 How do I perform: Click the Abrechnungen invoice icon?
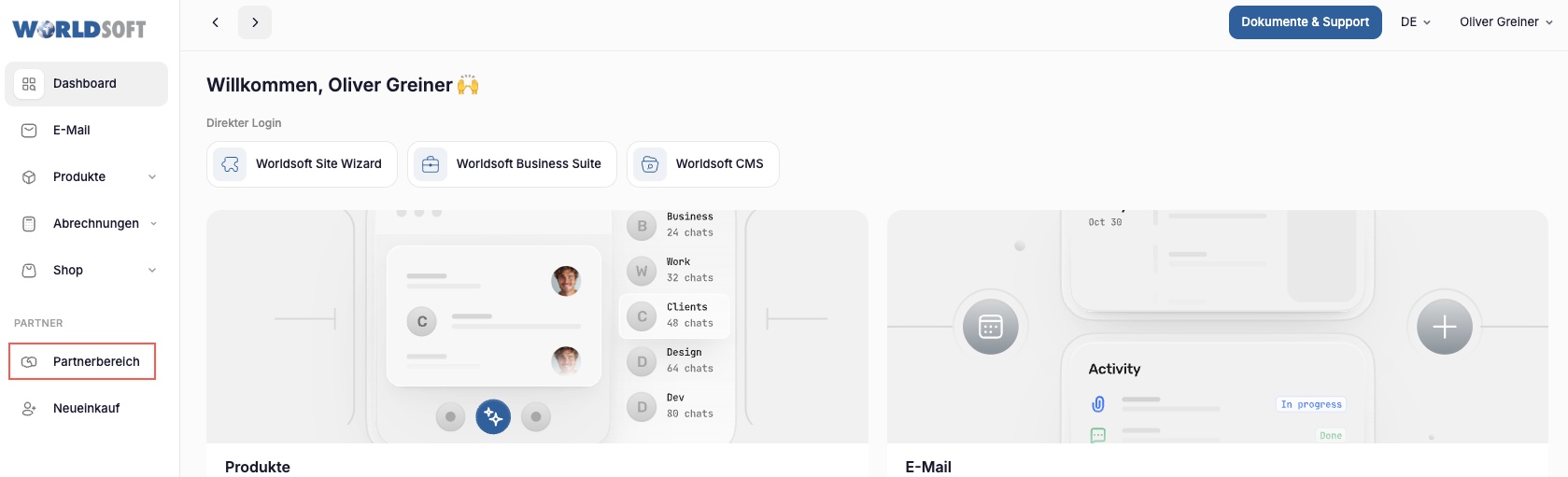[29, 224]
